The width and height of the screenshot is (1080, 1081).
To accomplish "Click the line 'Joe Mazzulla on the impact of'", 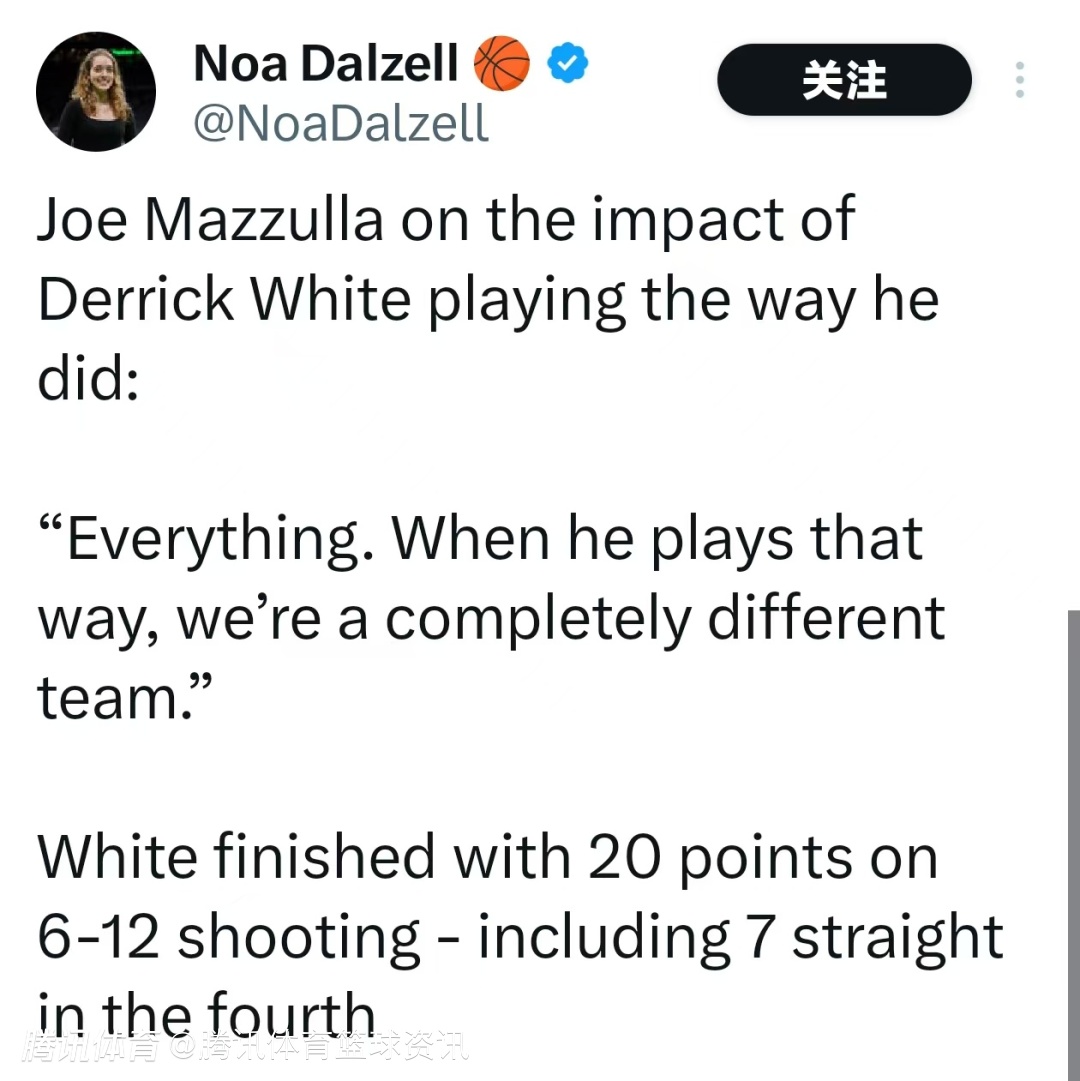I will (446, 219).
